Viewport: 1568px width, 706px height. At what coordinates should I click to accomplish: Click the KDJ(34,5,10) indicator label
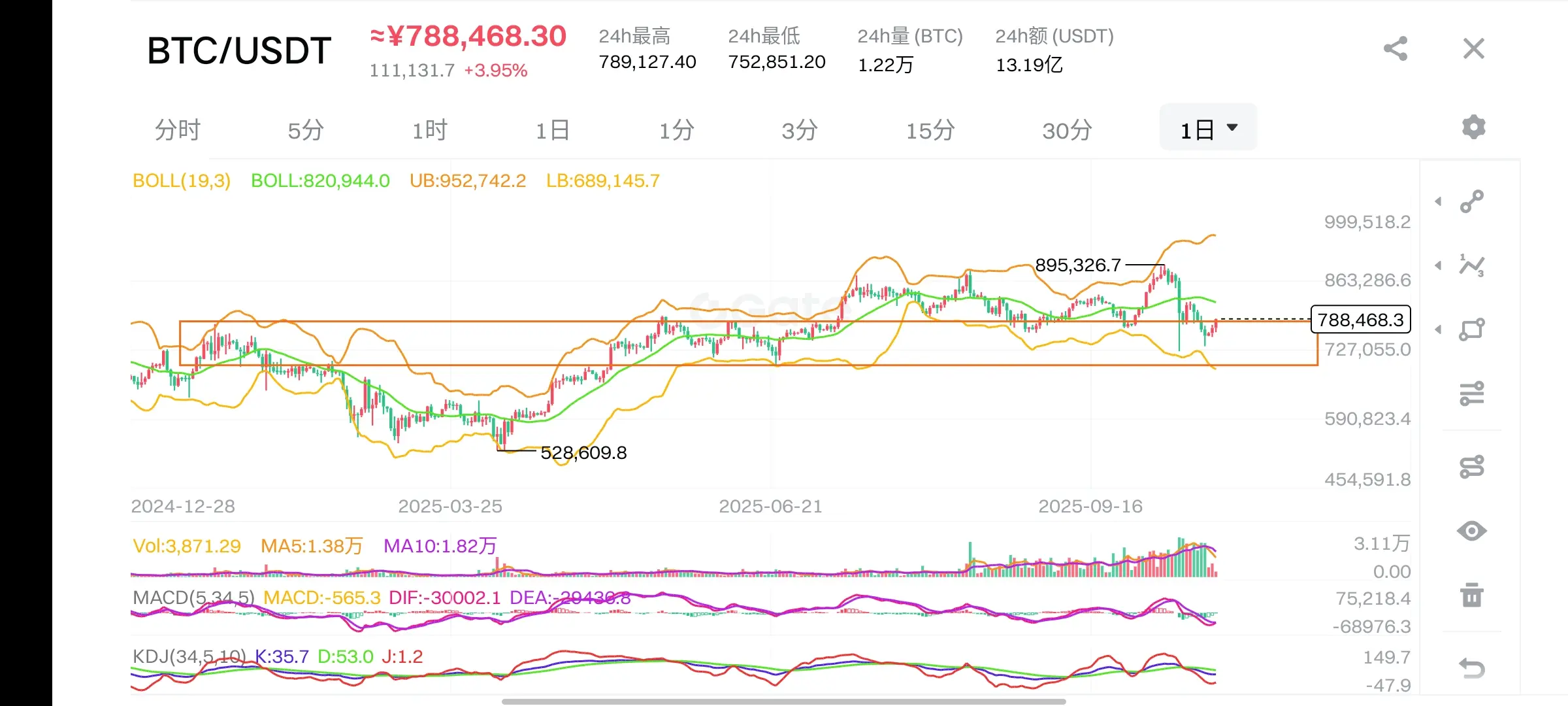(x=189, y=656)
